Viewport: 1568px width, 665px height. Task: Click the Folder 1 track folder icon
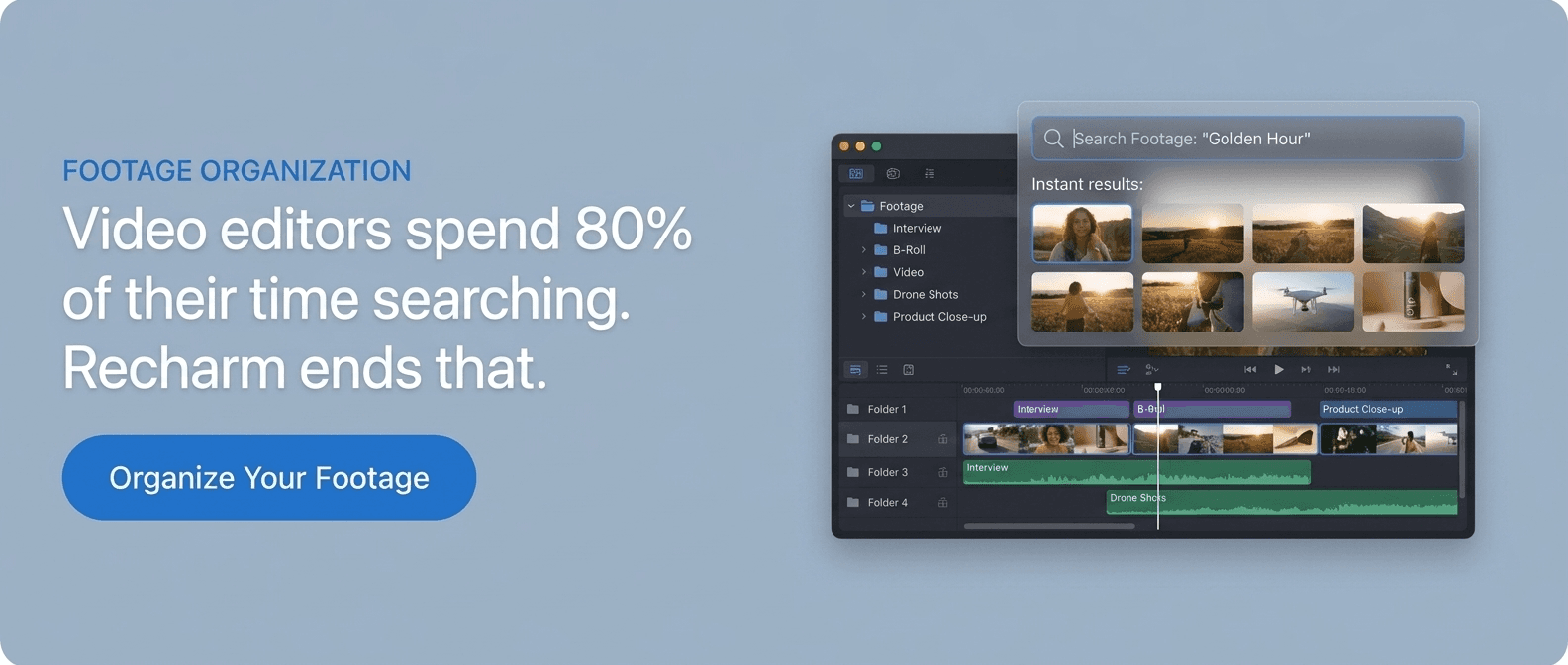pos(853,409)
